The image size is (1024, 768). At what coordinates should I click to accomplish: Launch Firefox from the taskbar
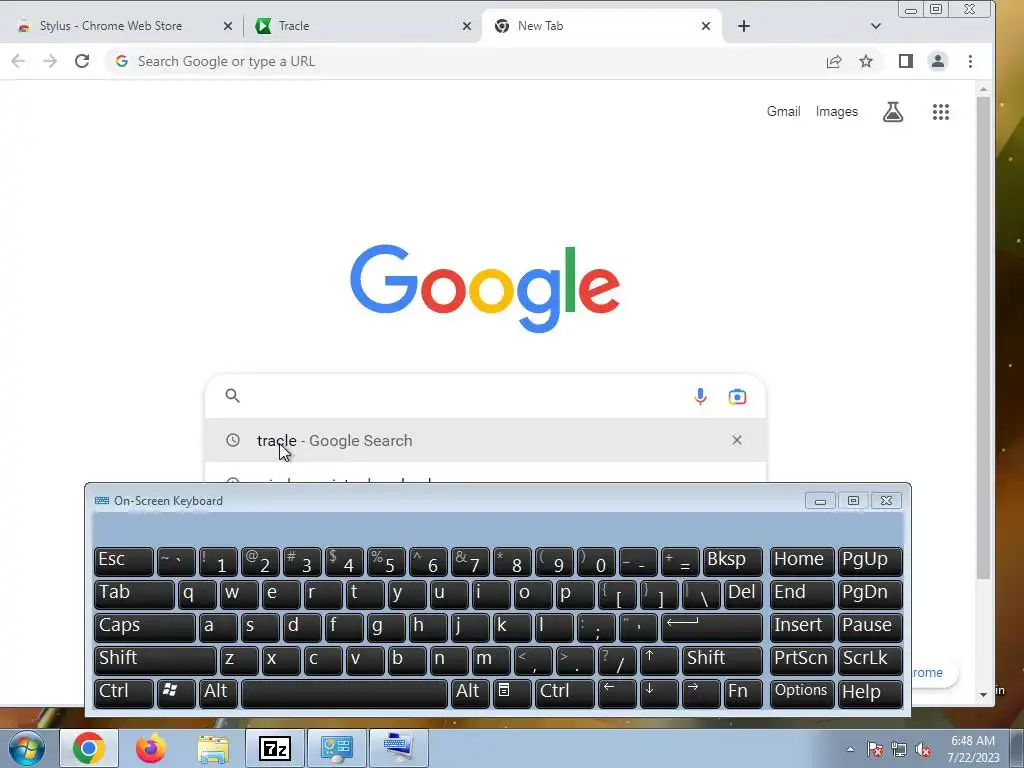coord(150,748)
